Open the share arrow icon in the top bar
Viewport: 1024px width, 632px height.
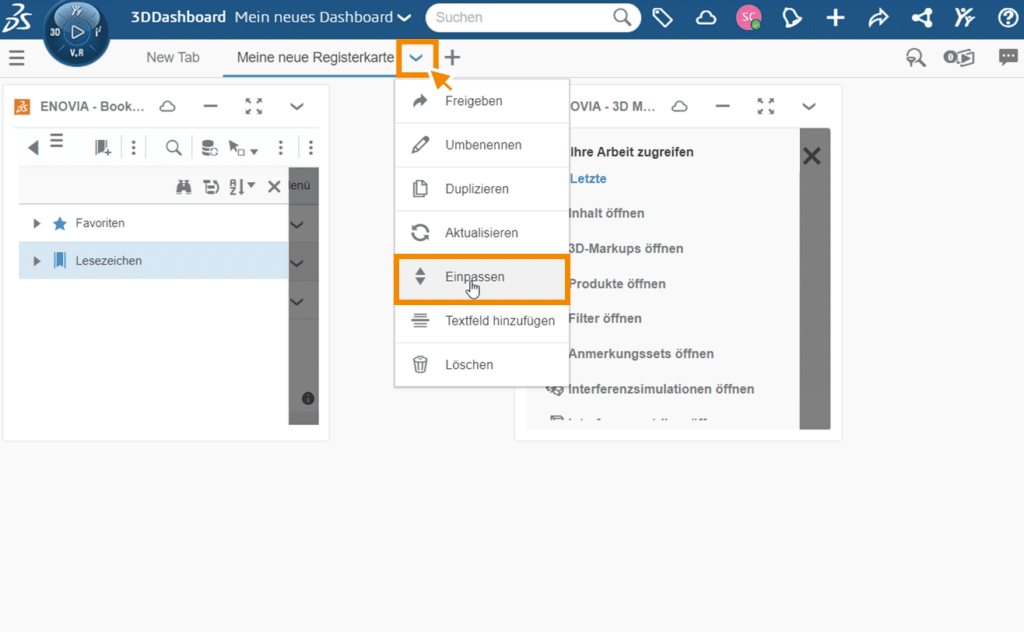[877, 17]
